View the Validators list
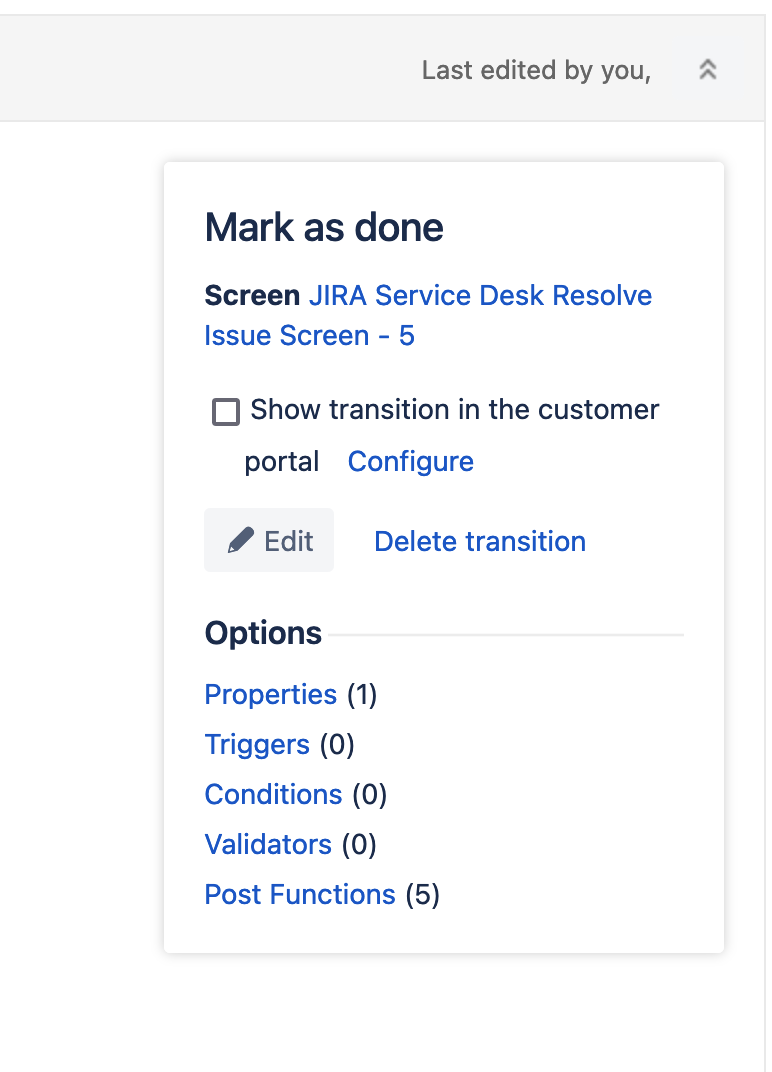Screen dimensions: 772x1072 tap(268, 844)
